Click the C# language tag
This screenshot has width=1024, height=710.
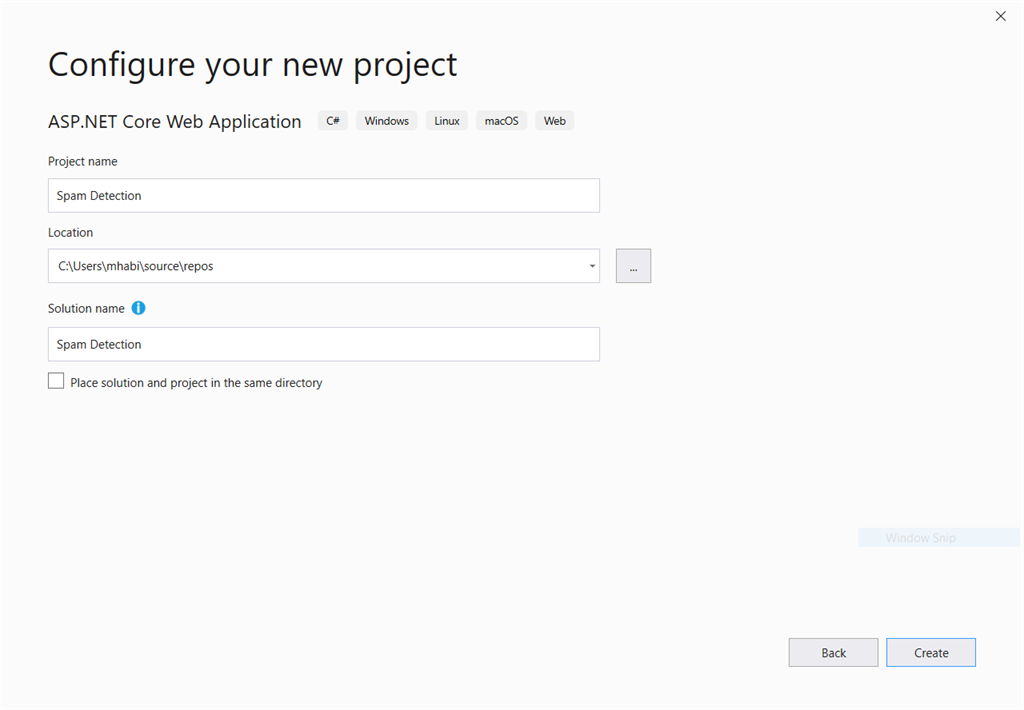[x=333, y=121]
